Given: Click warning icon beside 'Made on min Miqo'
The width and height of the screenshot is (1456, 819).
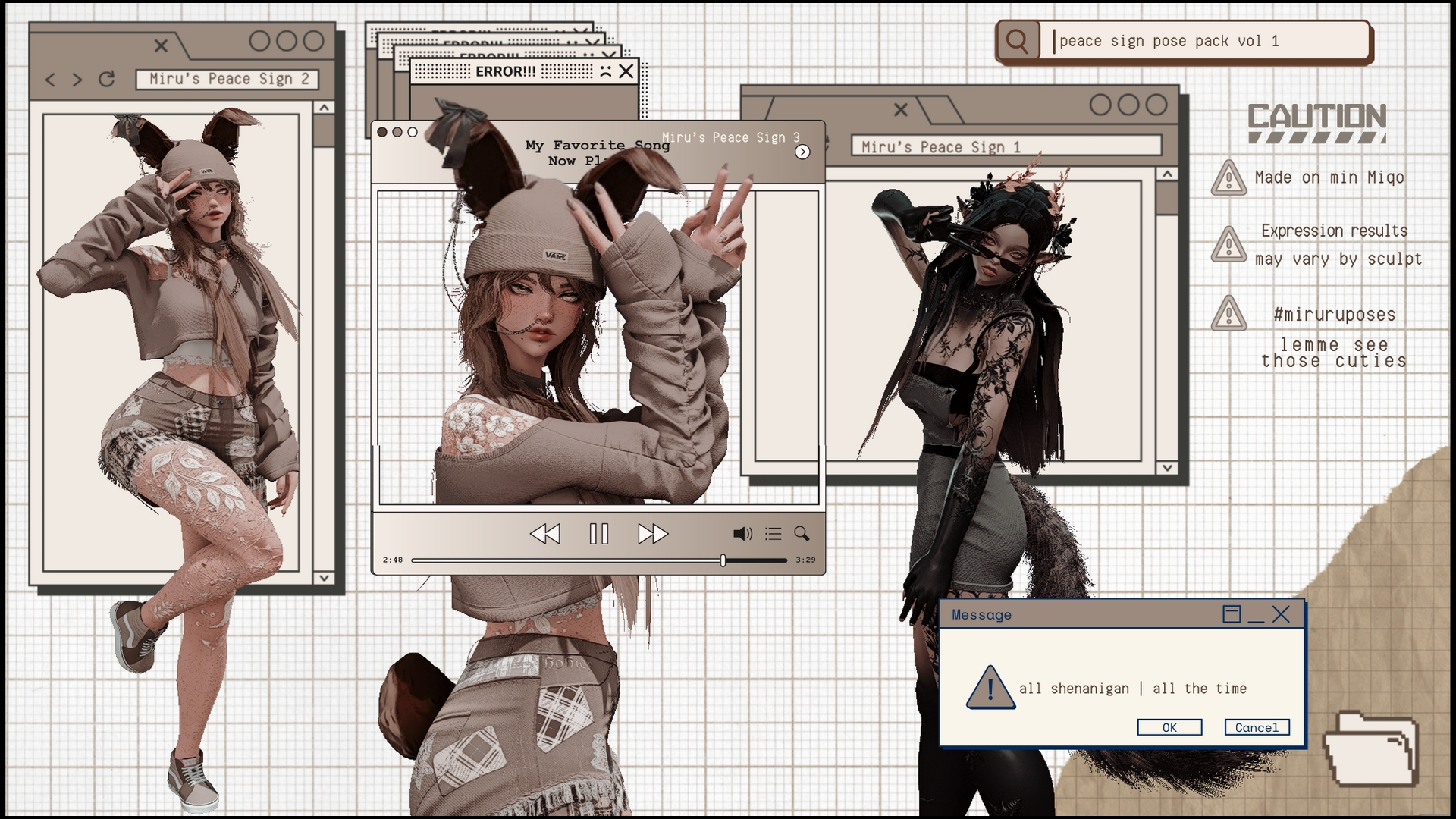Looking at the screenshot, I should click(1228, 178).
